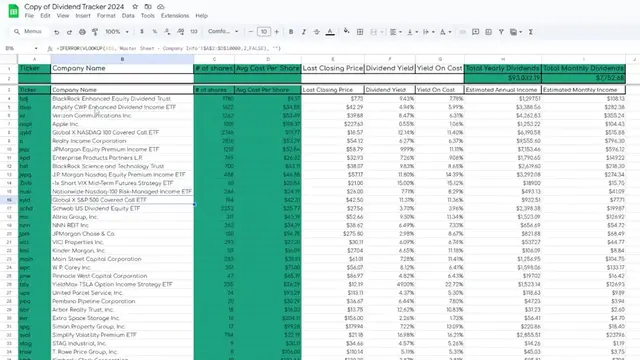Image resolution: width=640 pixels, height=360 pixels.
Task: Increase font size with plus
Action: point(277,32)
